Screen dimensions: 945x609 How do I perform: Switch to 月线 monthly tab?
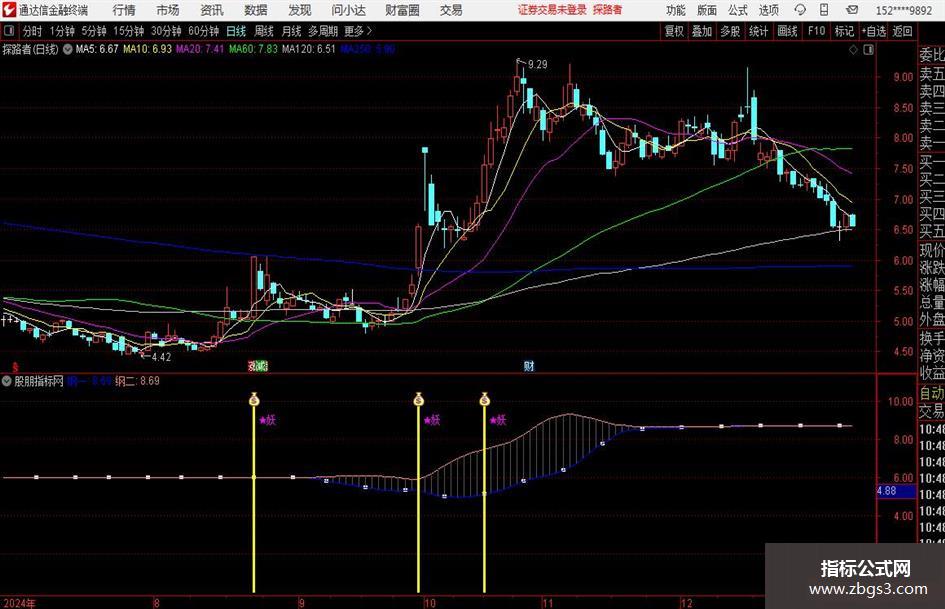(291, 31)
